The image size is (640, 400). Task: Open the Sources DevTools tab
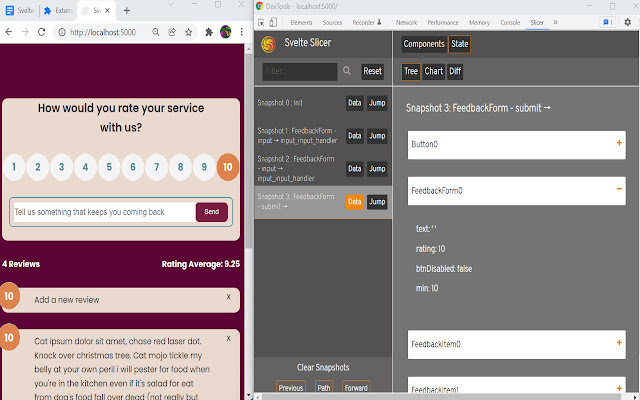(332, 22)
